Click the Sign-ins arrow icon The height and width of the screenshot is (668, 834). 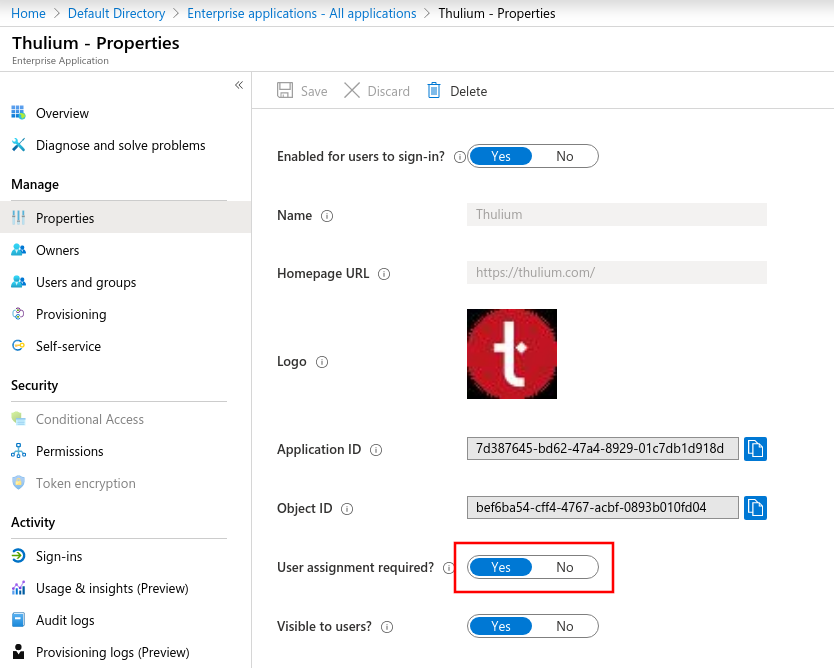(x=18, y=556)
